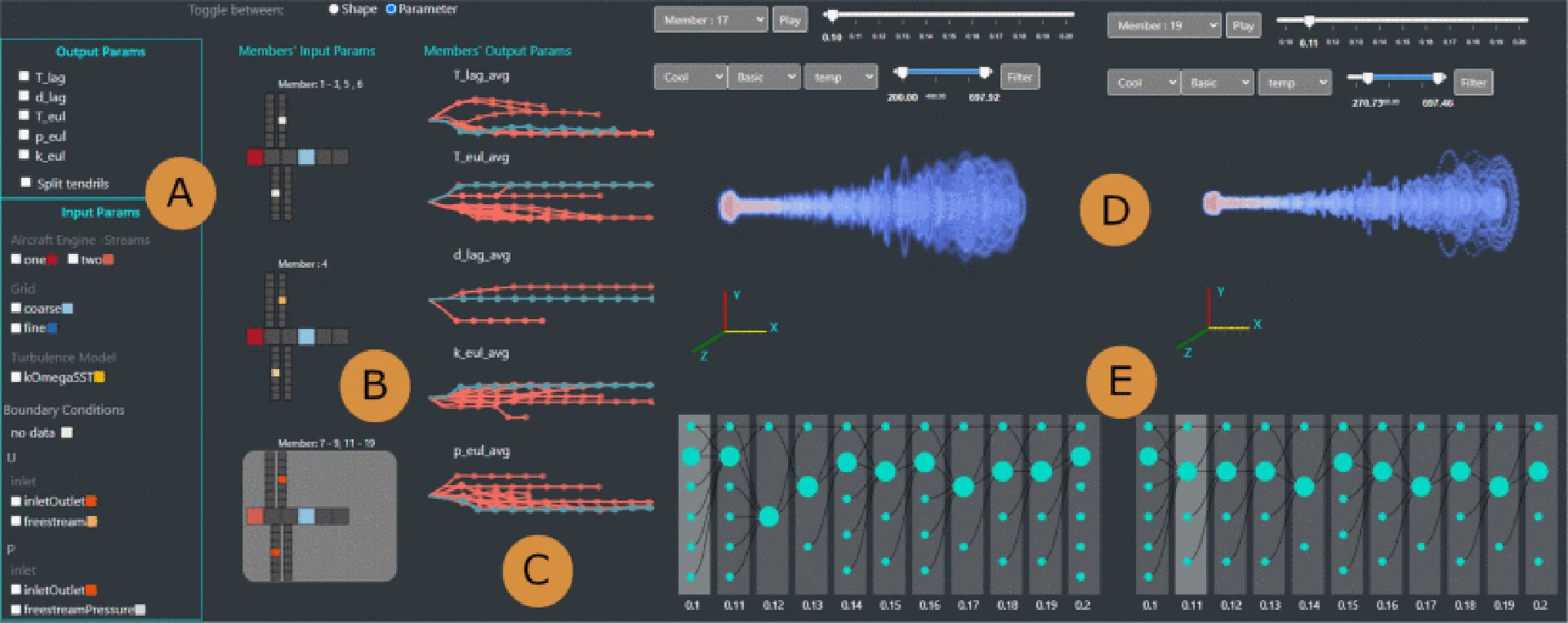Expand the left Cool colormap dropdown

(x=690, y=77)
